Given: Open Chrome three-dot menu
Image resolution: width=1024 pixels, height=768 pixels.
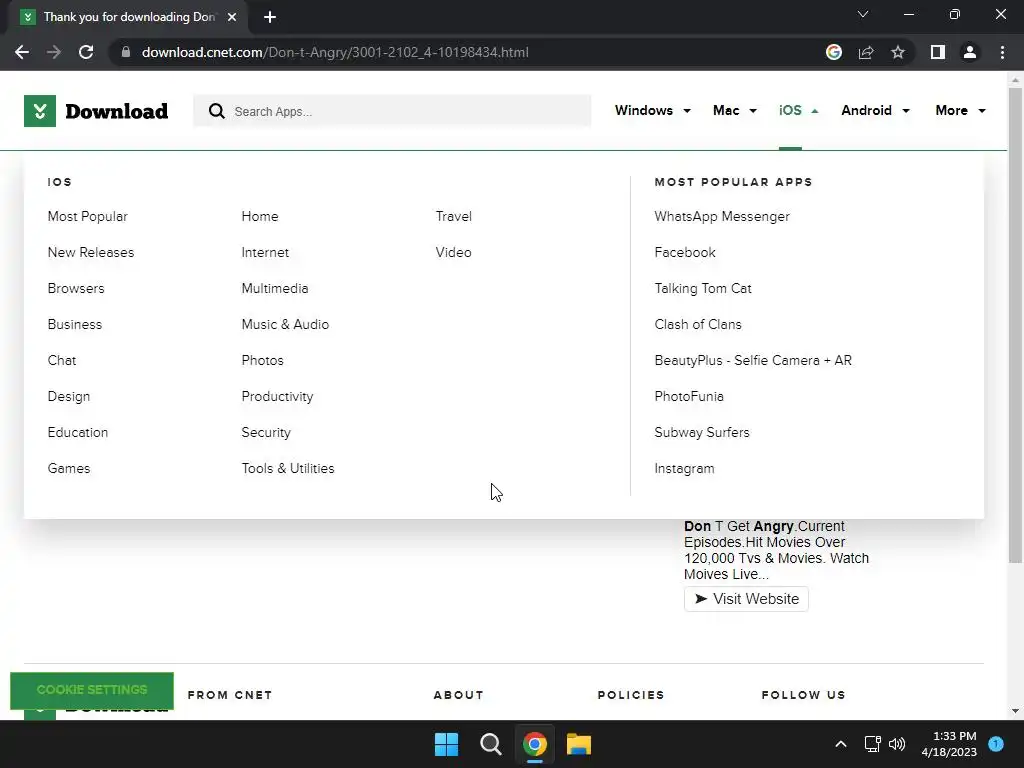Looking at the screenshot, I should (x=1002, y=52).
